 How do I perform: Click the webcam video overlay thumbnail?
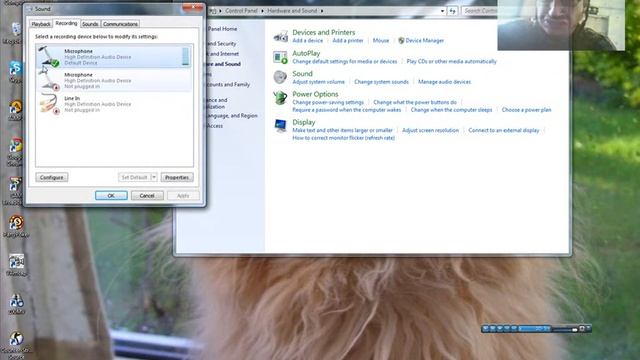[561, 25]
